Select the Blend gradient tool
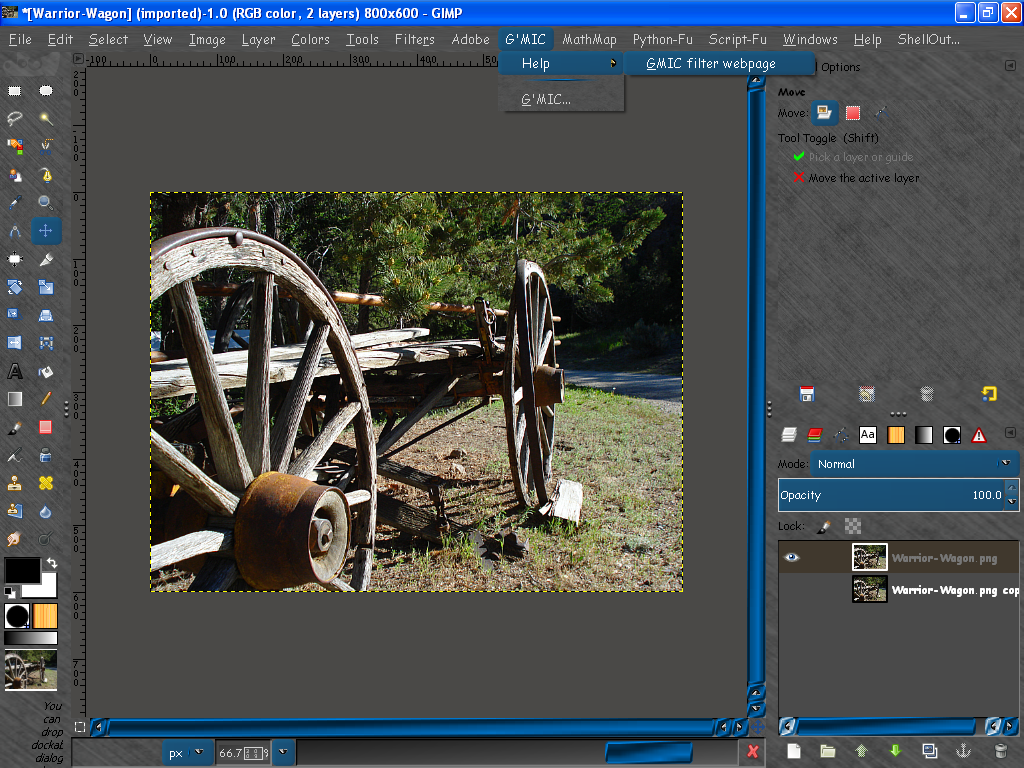This screenshot has width=1024, height=768. pyautogui.click(x=14, y=399)
